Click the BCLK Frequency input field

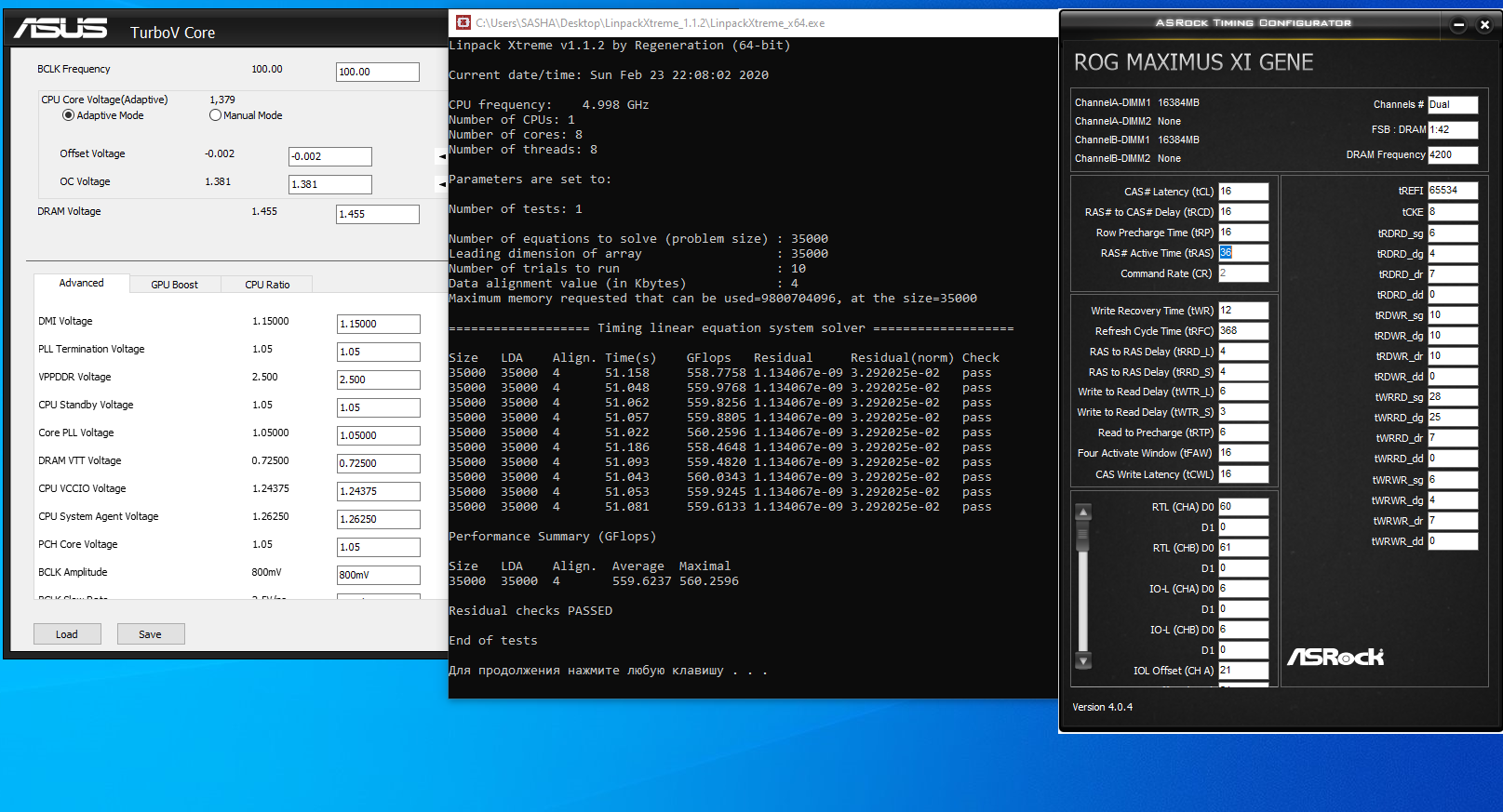tap(378, 72)
